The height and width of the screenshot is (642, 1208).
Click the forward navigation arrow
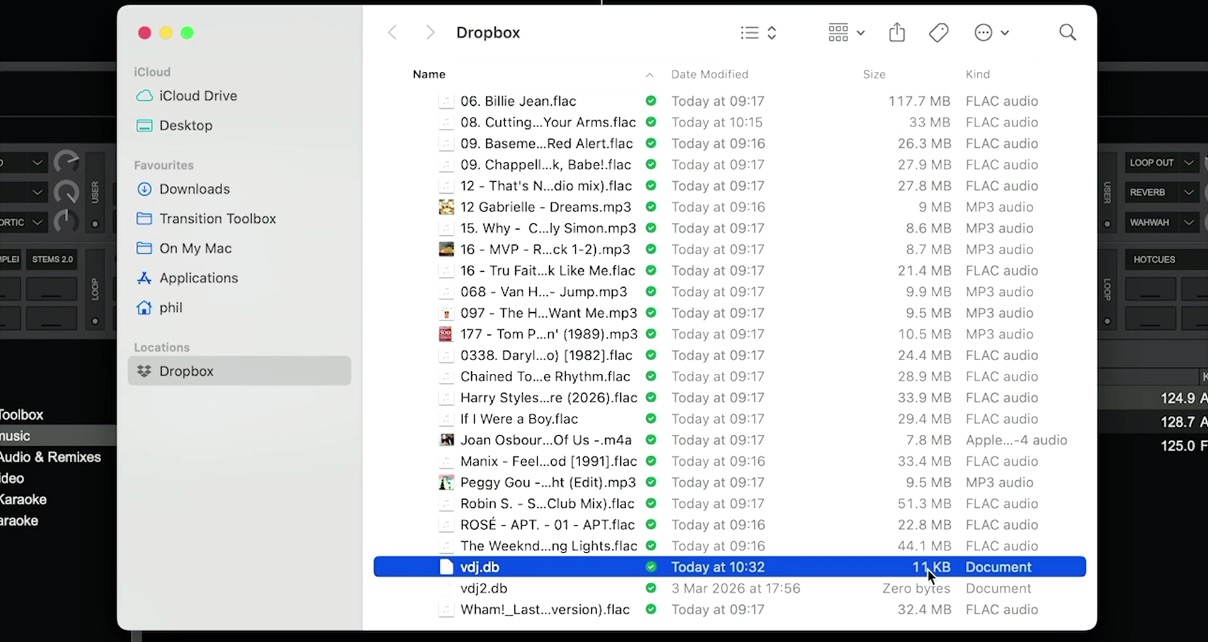coord(429,32)
